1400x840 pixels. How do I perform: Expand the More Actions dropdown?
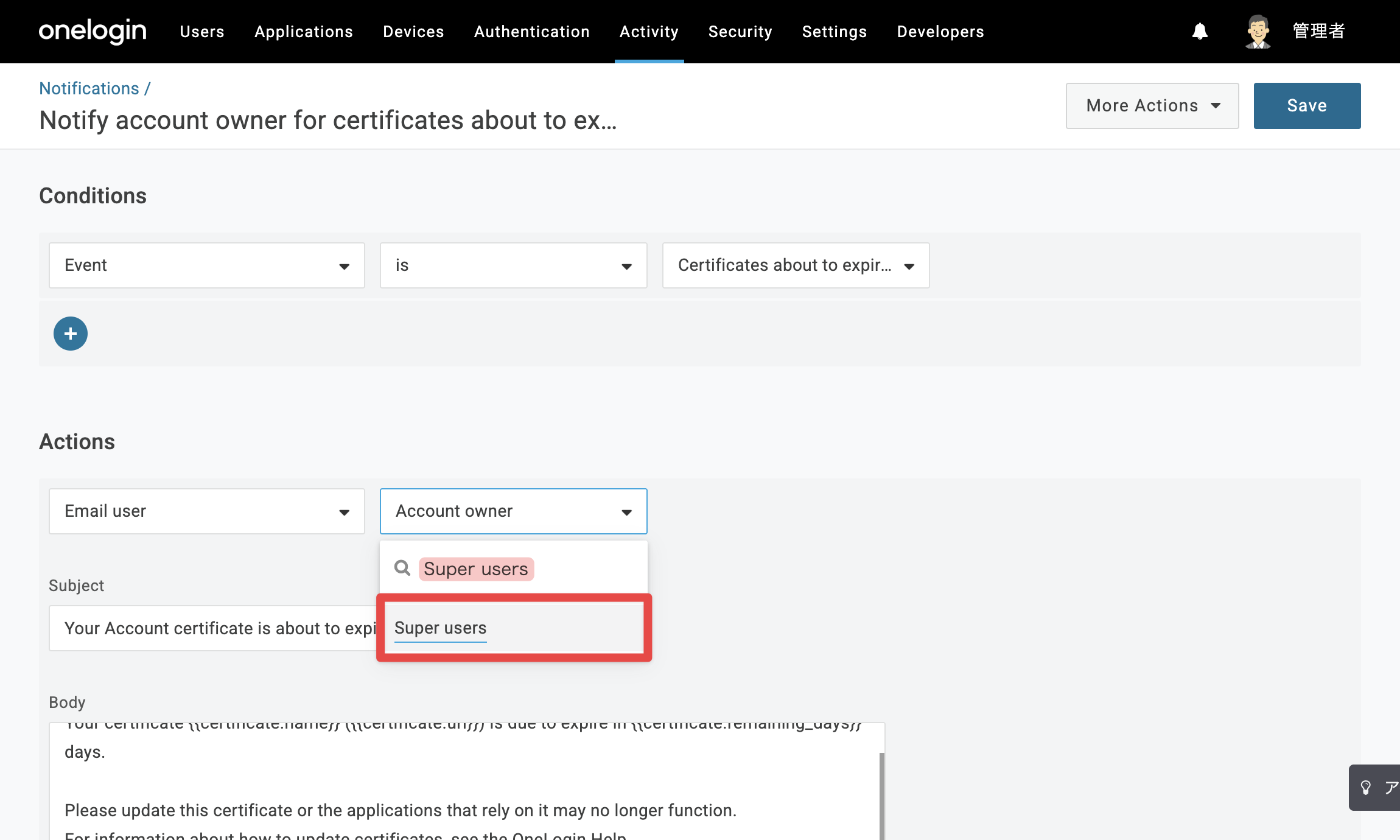[1152, 106]
